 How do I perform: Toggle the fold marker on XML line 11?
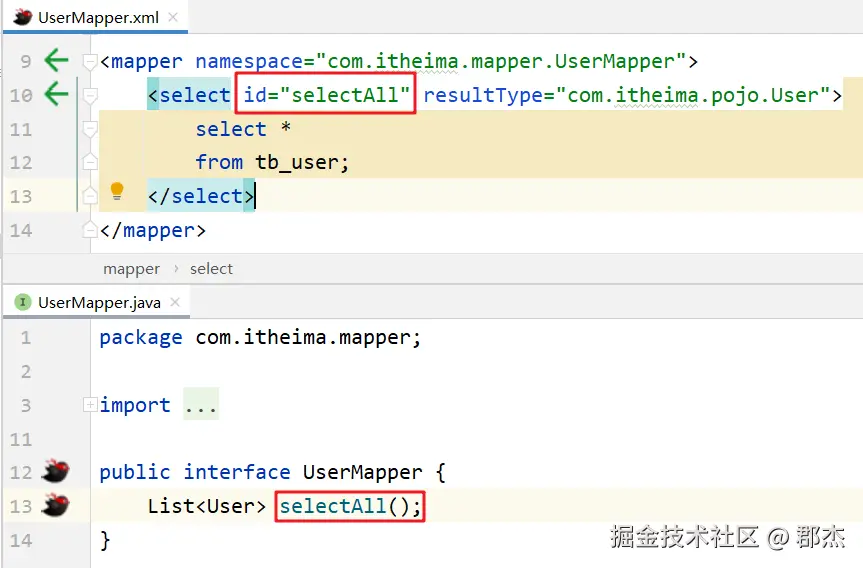[x=90, y=130]
